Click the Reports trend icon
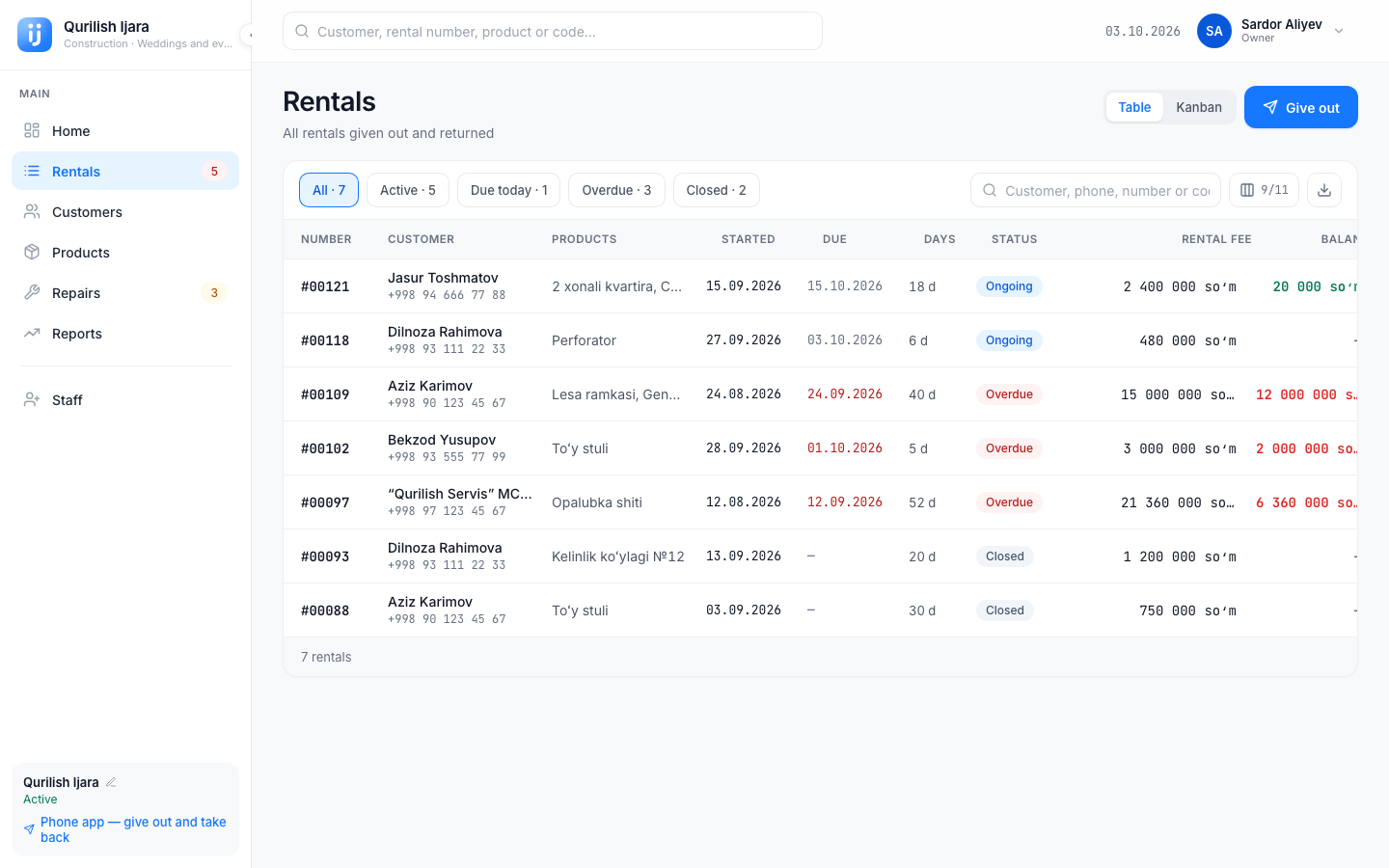Image resolution: width=1389 pixels, height=868 pixels. 32,334
